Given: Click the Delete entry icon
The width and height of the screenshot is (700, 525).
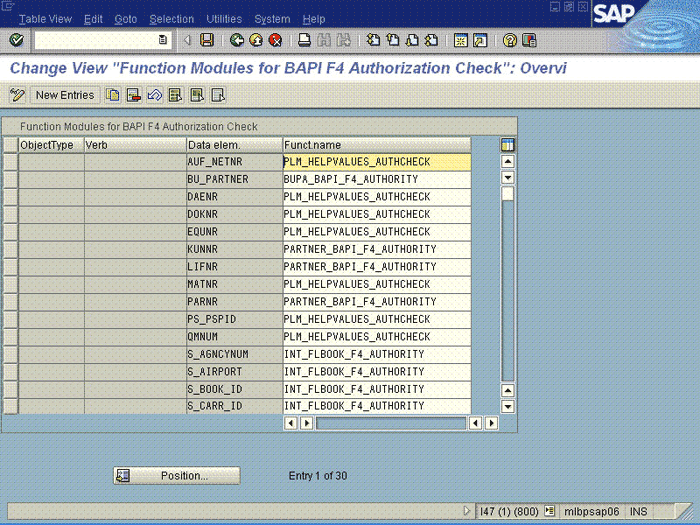Looking at the screenshot, I should click(x=133, y=95).
